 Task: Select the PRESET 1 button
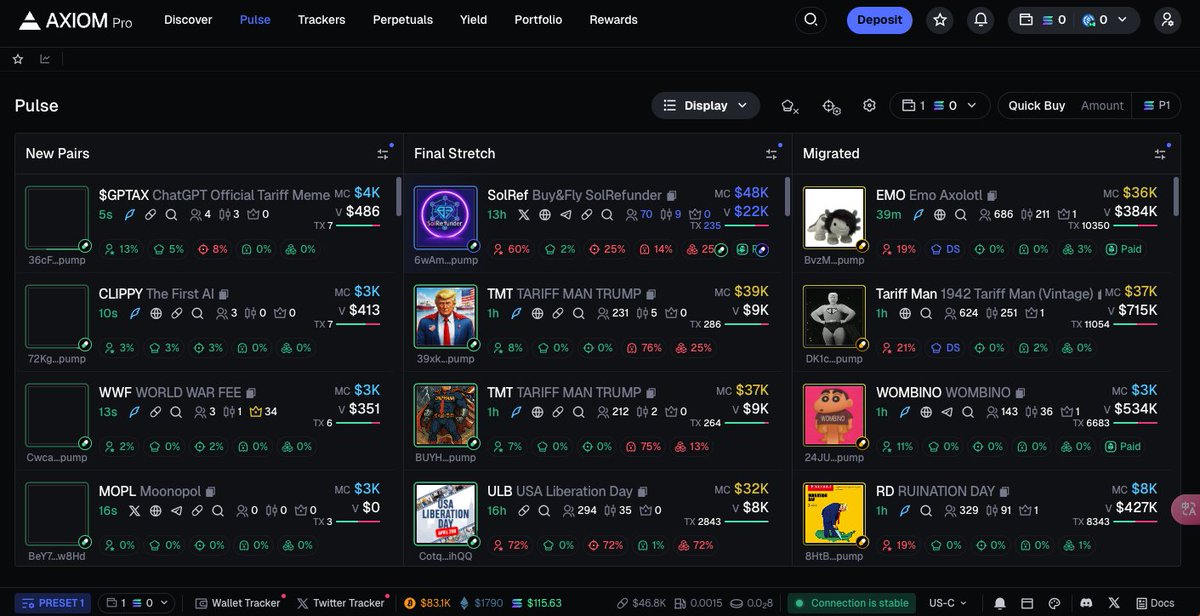(x=53, y=603)
